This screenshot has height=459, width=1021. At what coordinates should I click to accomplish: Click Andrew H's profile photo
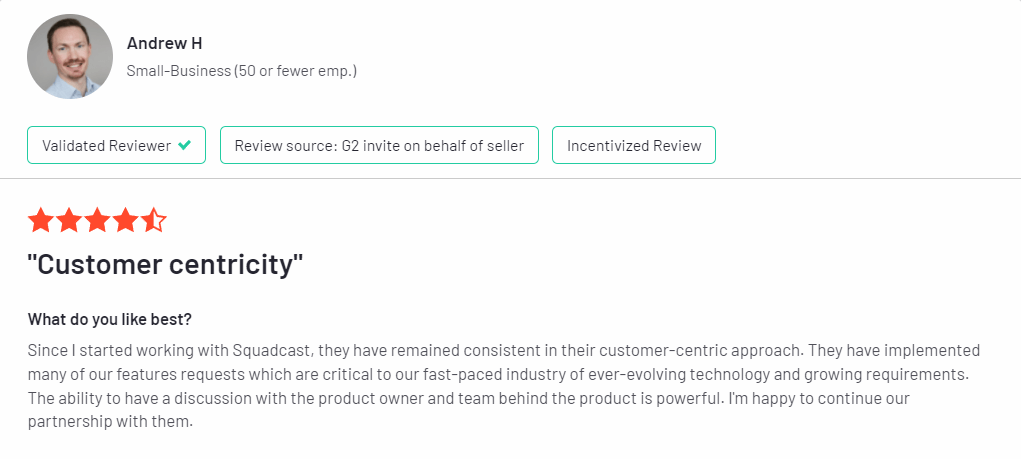click(x=70, y=57)
